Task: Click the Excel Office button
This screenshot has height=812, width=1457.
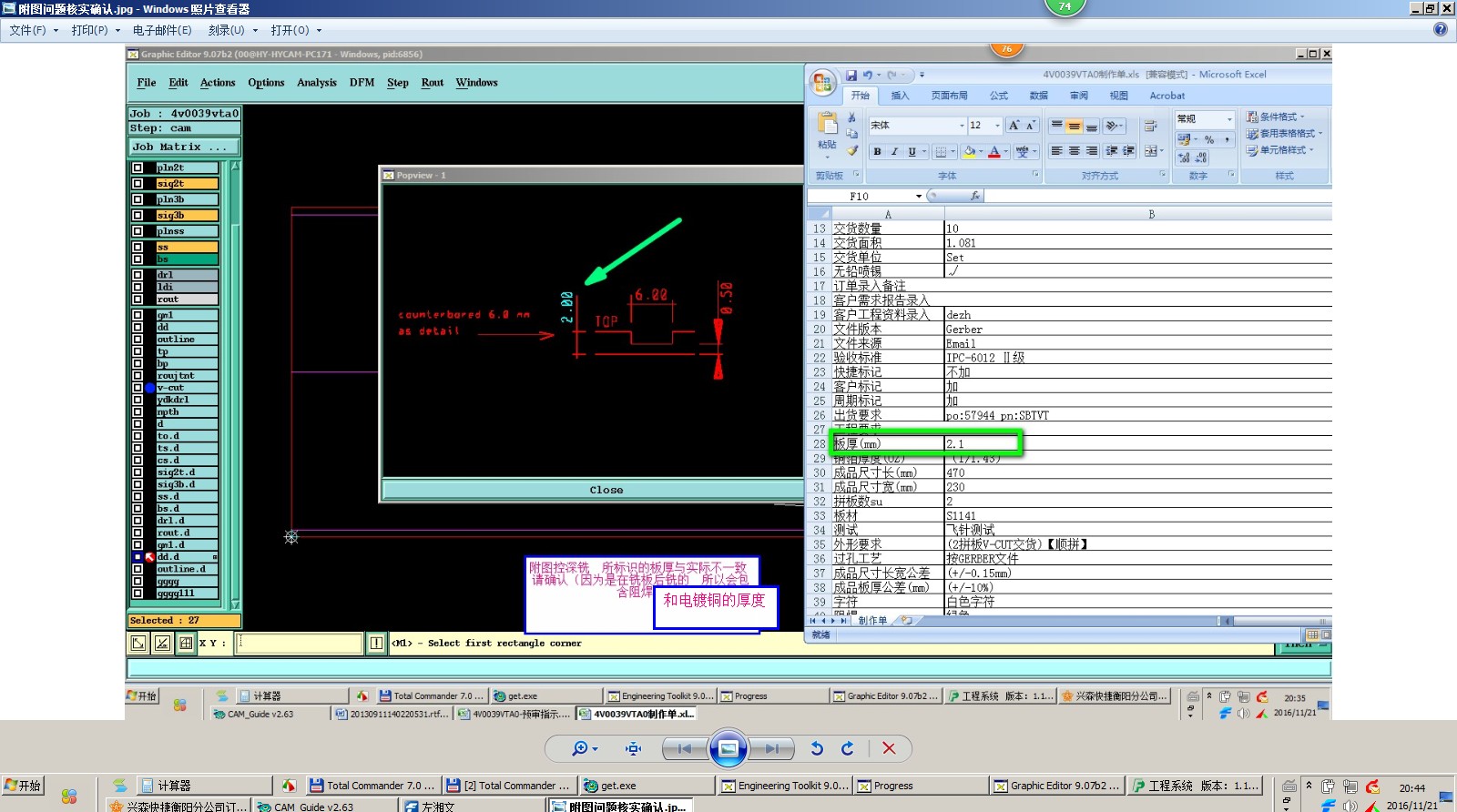Action: click(823, 84)
